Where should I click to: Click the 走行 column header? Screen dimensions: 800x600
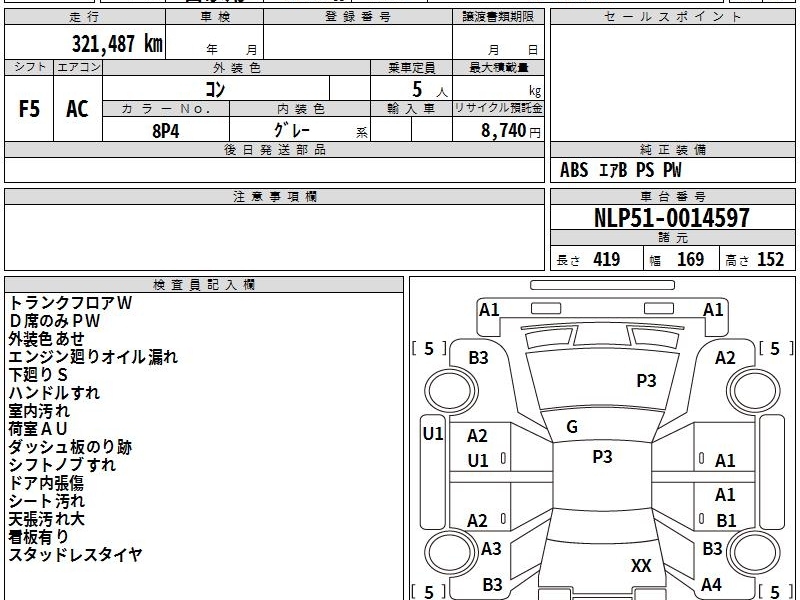85,17
